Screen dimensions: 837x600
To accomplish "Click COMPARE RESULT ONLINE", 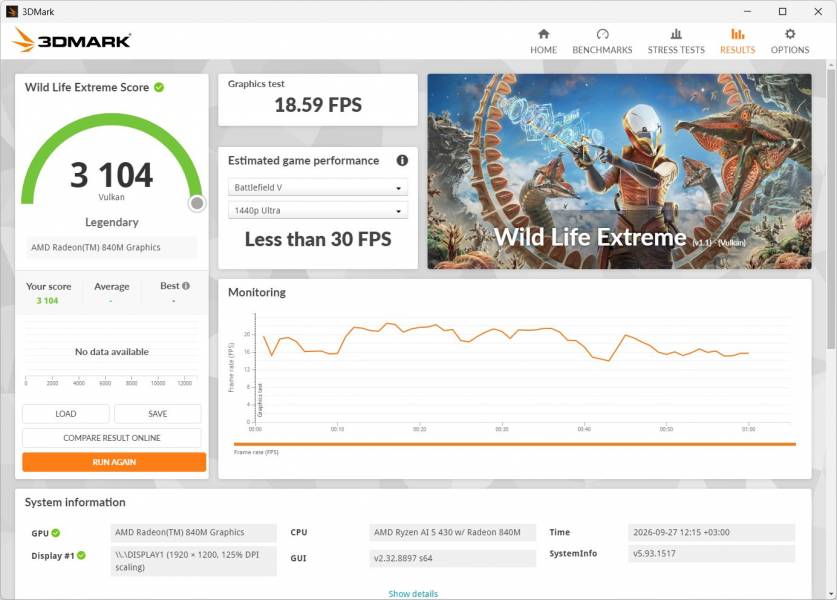I will 112,438.
